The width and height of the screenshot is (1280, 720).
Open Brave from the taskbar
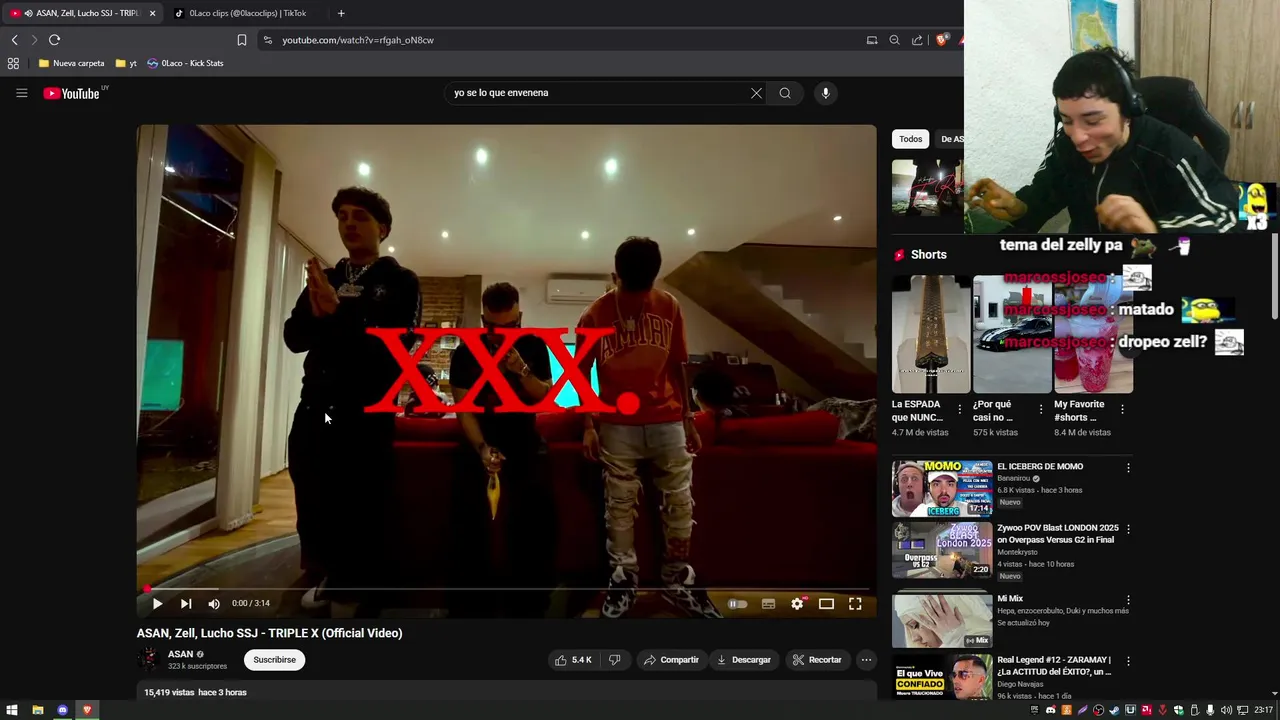[x=87, y=710]
